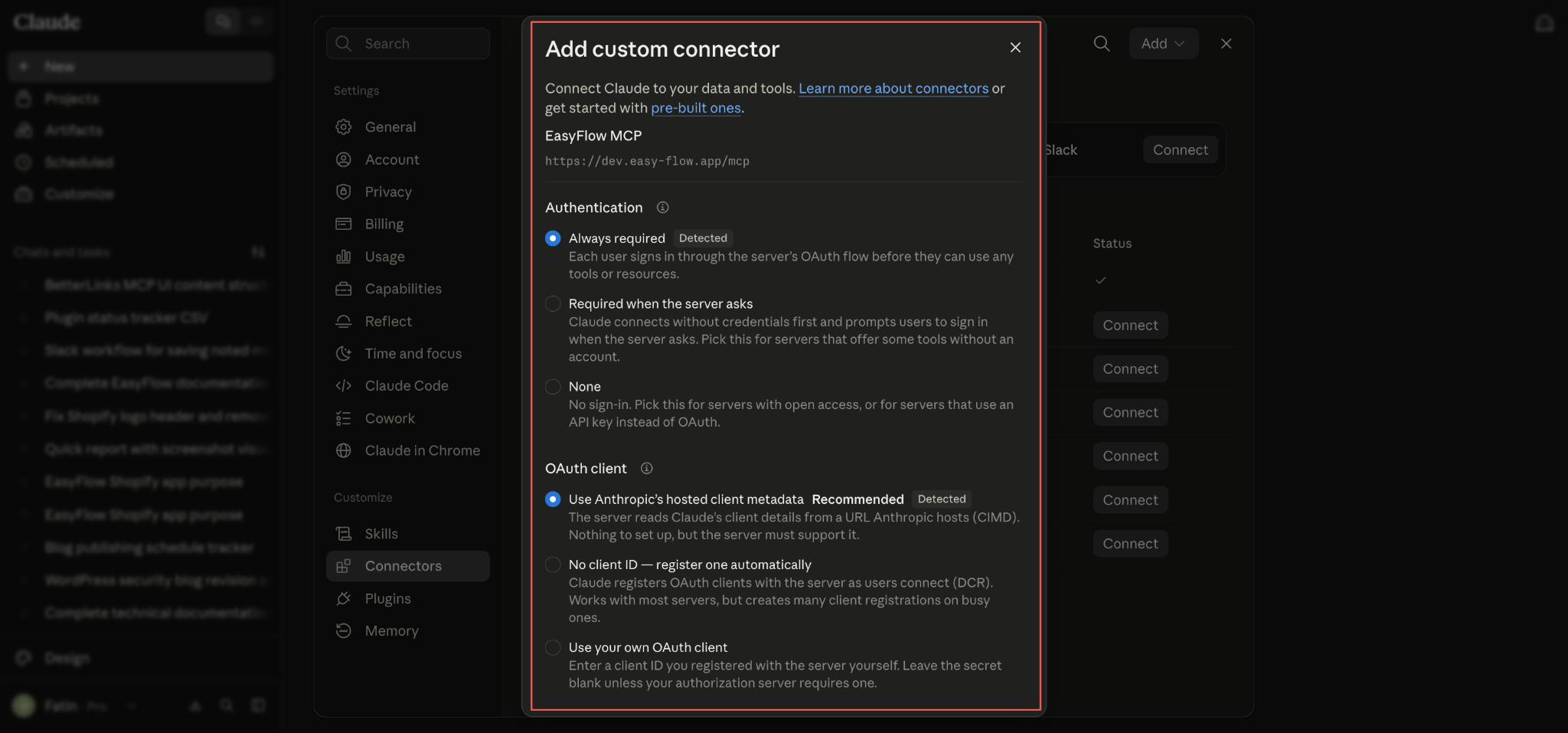Viewport: 1568px width, 733px height.
Task: Click the Fatin profile avatar
Action: [24, 705]
